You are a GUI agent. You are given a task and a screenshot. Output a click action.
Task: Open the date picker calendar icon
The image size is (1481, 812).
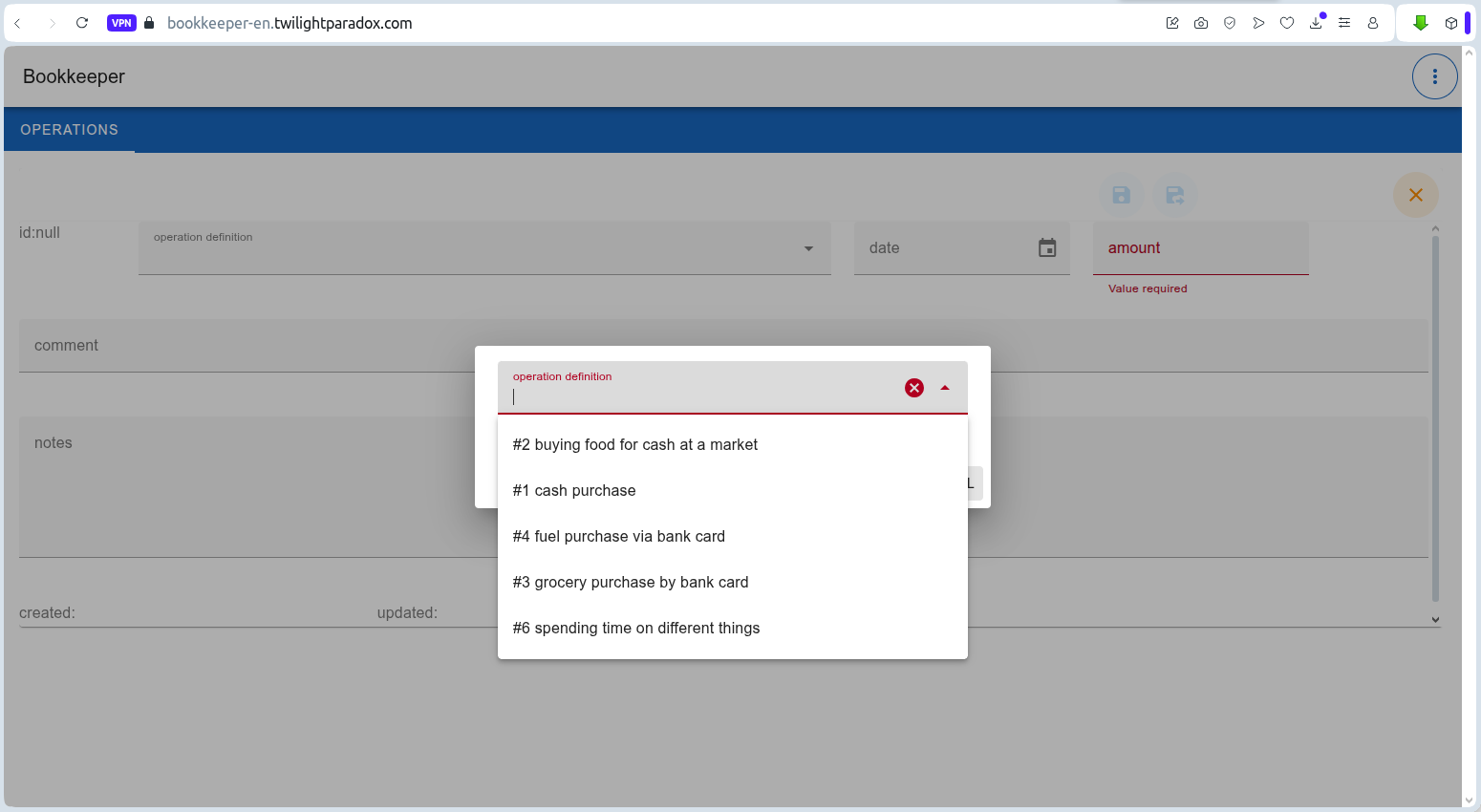[1047, 248]
